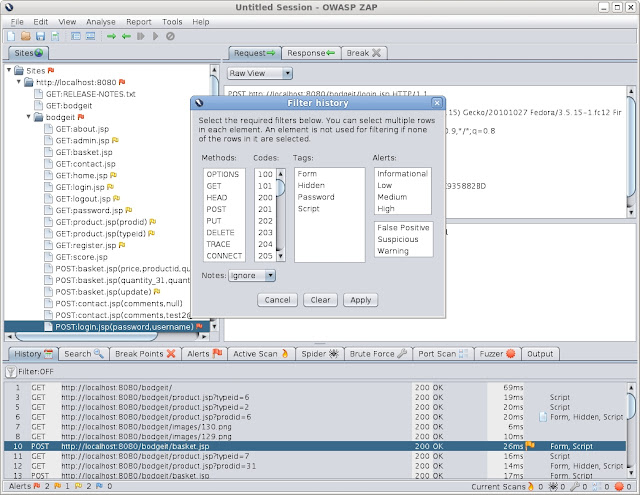Click the Apply button
The height and width of the screenshot is (495, 640).
[360, 300]
